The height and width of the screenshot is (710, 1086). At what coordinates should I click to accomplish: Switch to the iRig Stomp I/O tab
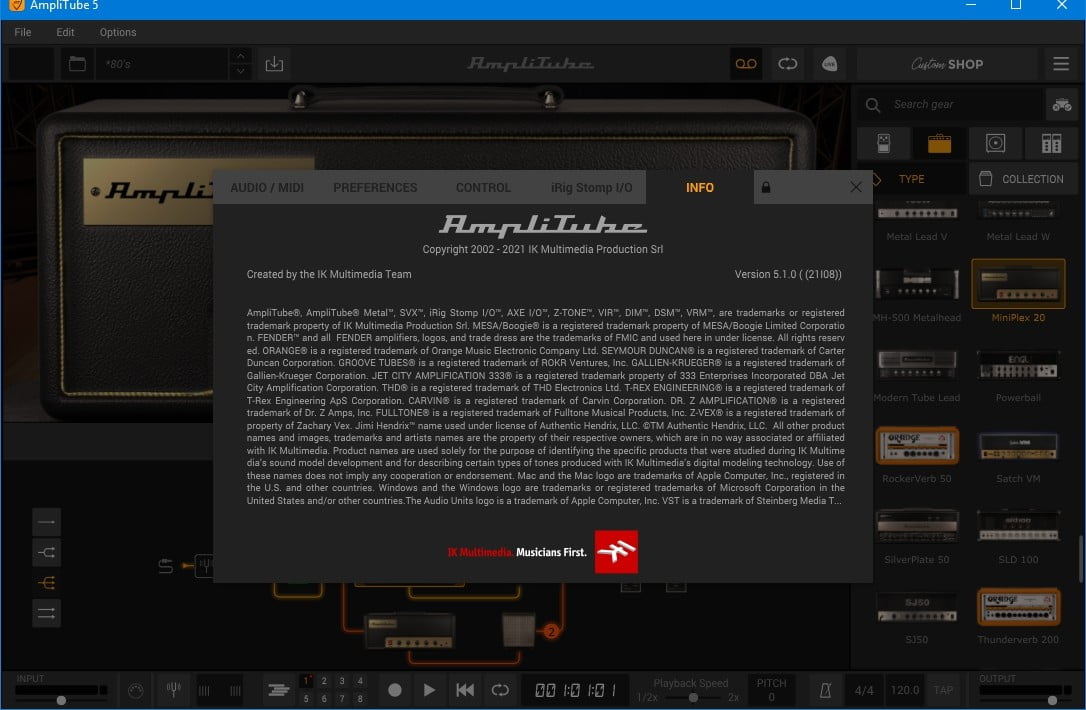(x=591, y=188)
